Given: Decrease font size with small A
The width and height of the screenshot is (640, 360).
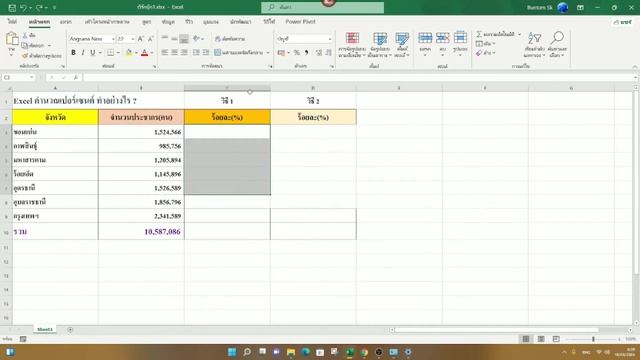Looking at the screenshot, I should tap(150, 39).
